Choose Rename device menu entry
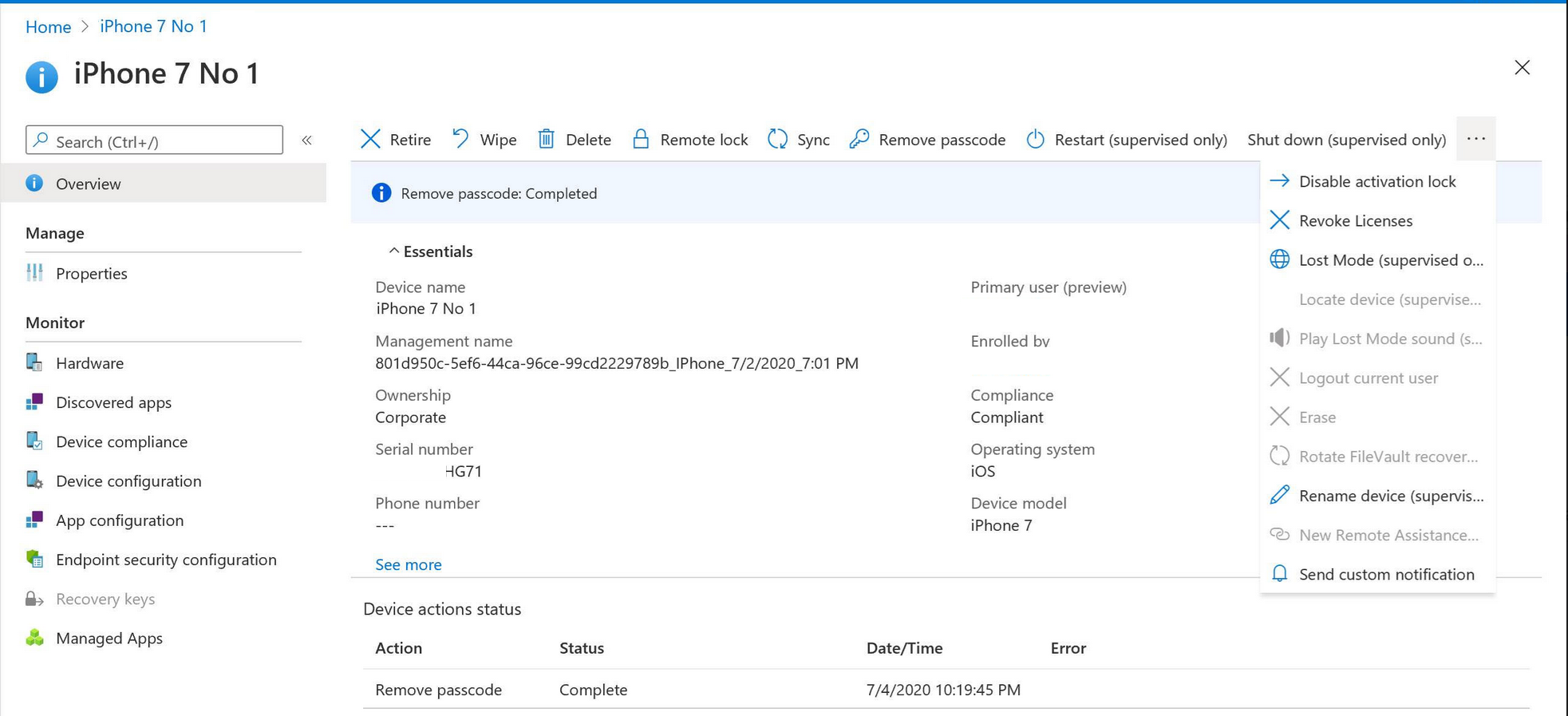The height and width of the screenshot is (716, 1568). point(1377,495)
